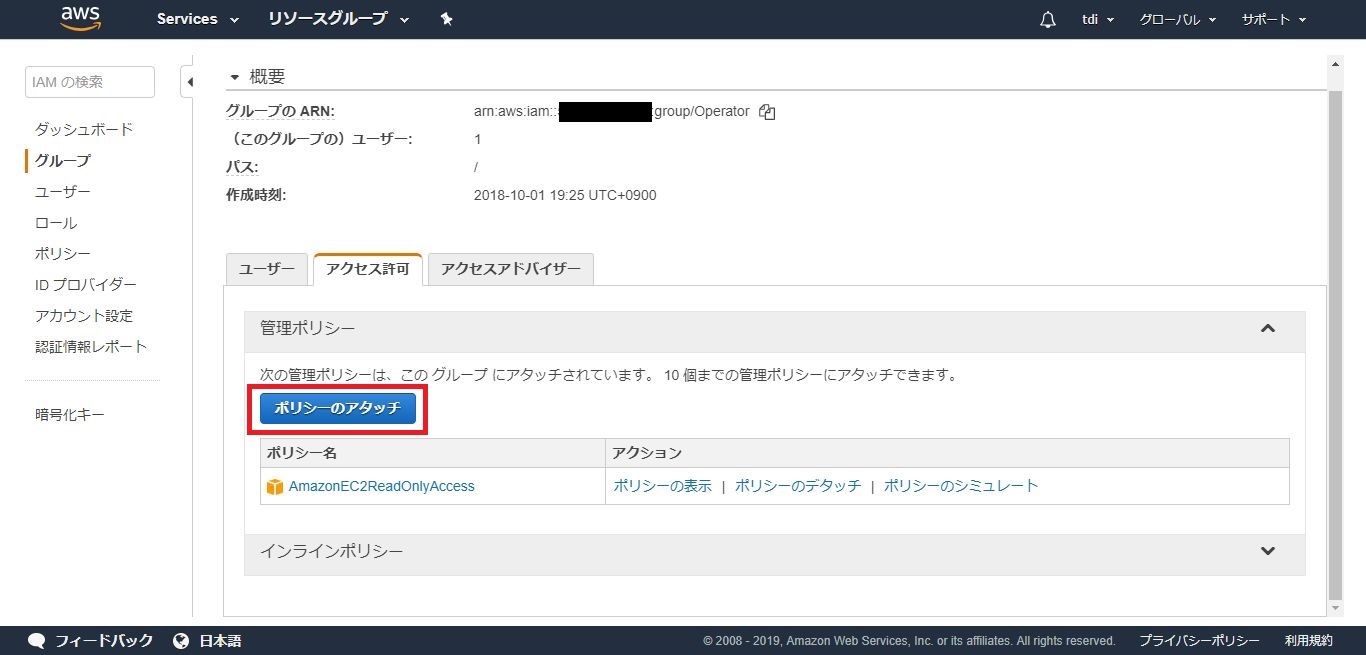
Task: Click the pin shortcut icon in top bar
Action: [446, 19]
